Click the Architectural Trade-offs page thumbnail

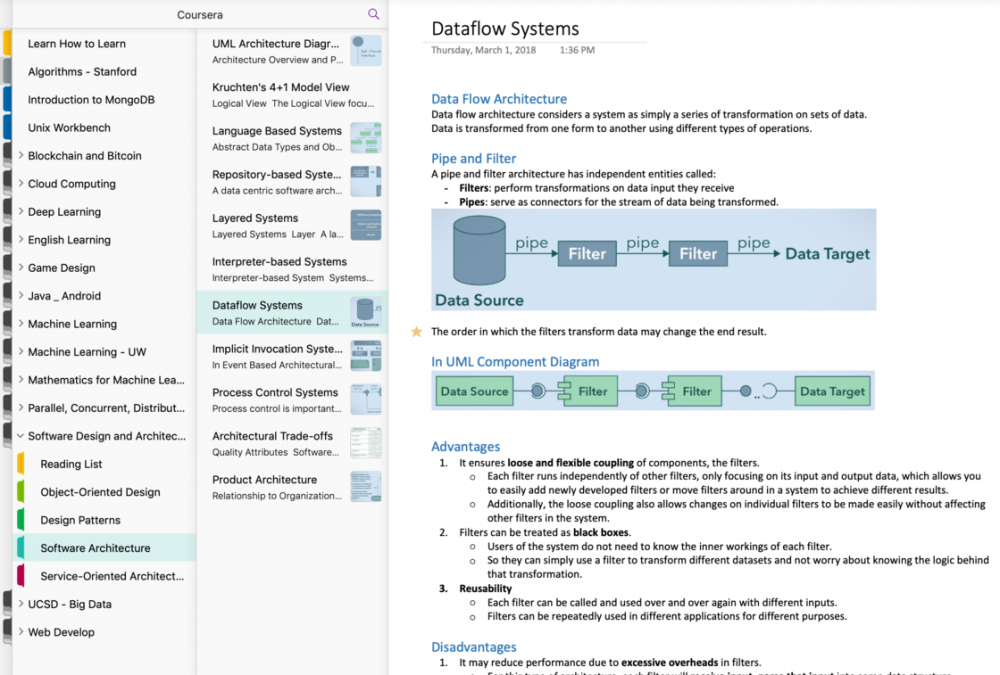coord(366,443)
